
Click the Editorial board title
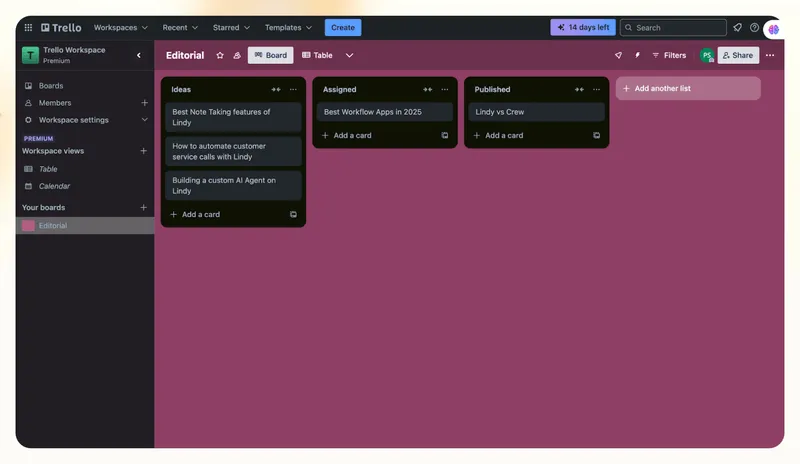pyautogui.click(x=185, y=55)
